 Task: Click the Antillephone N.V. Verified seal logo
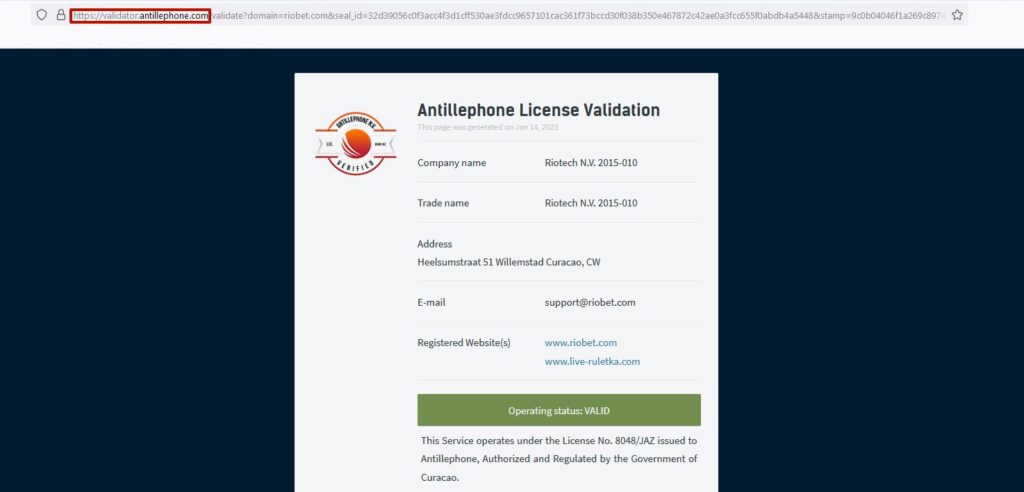(355, 143)
